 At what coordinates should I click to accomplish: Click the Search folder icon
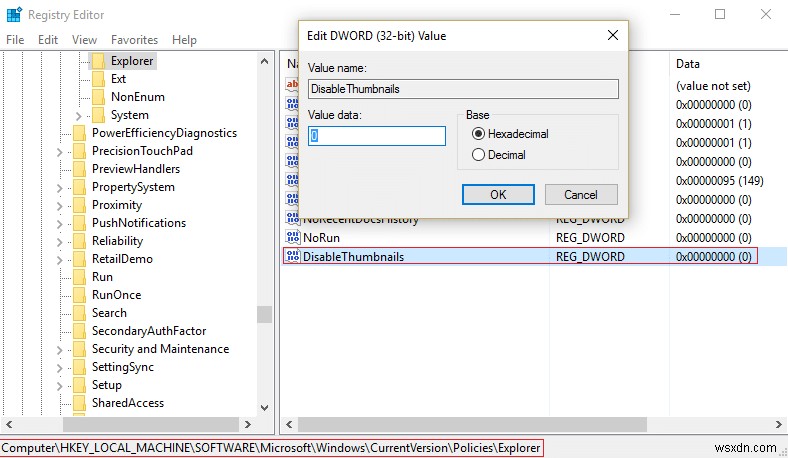[79, 313]
